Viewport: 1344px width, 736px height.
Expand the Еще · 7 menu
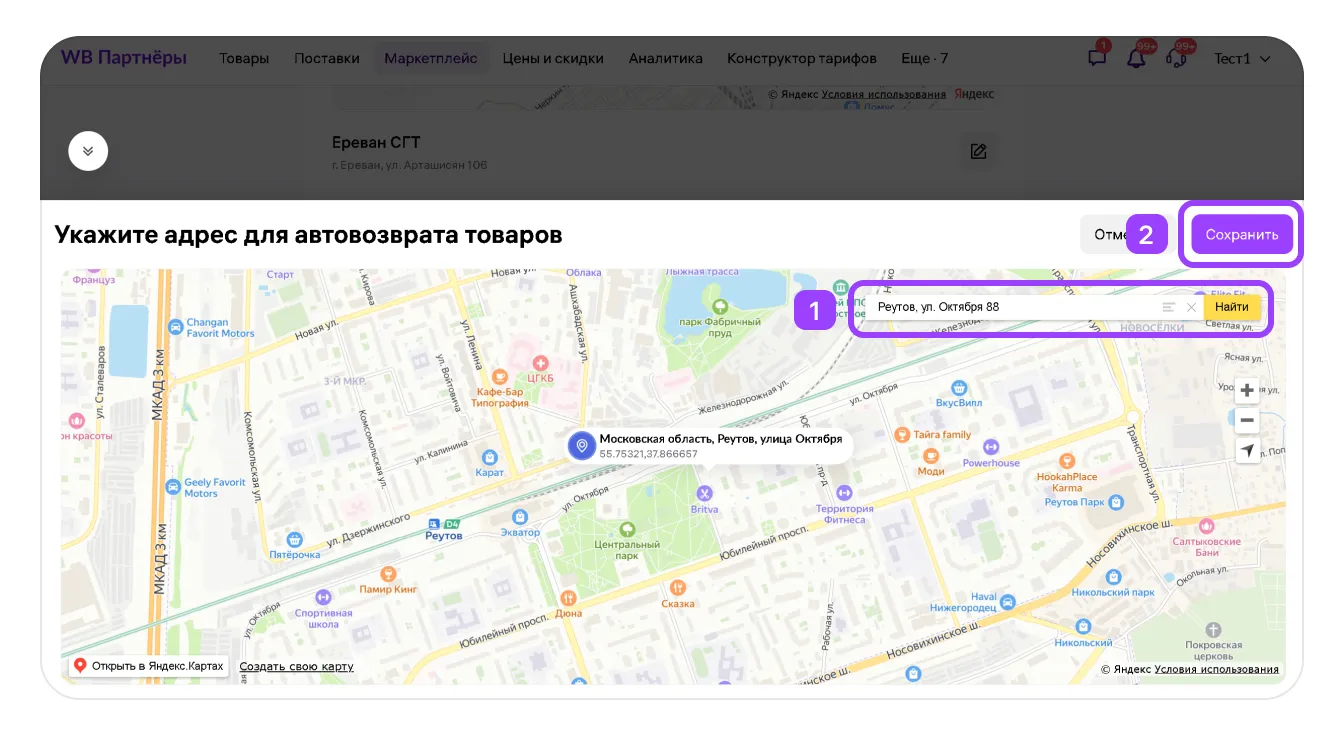click(x=924, y=58)
